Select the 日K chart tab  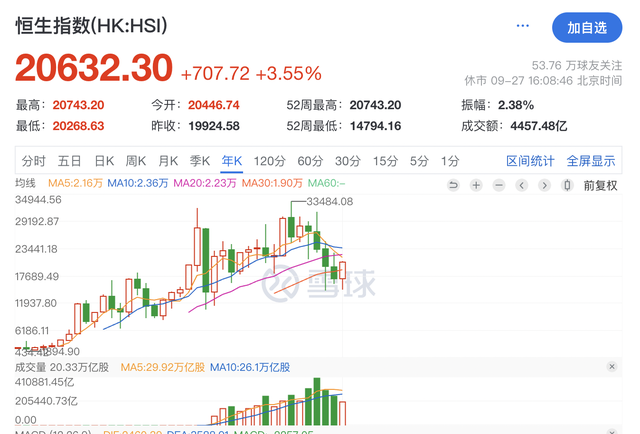[104, 161]
